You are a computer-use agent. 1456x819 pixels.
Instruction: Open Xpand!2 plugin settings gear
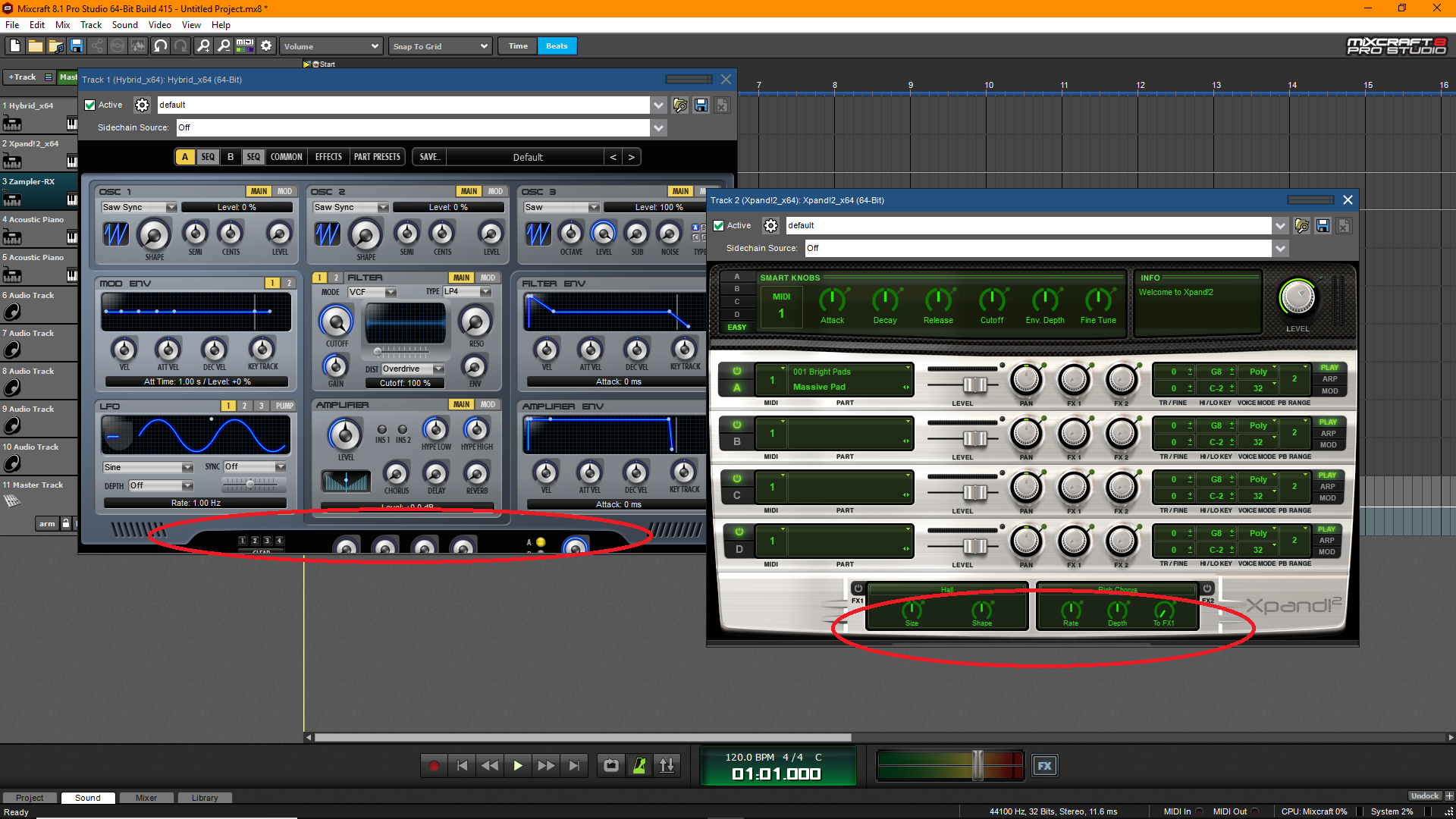tap(770, 226)
